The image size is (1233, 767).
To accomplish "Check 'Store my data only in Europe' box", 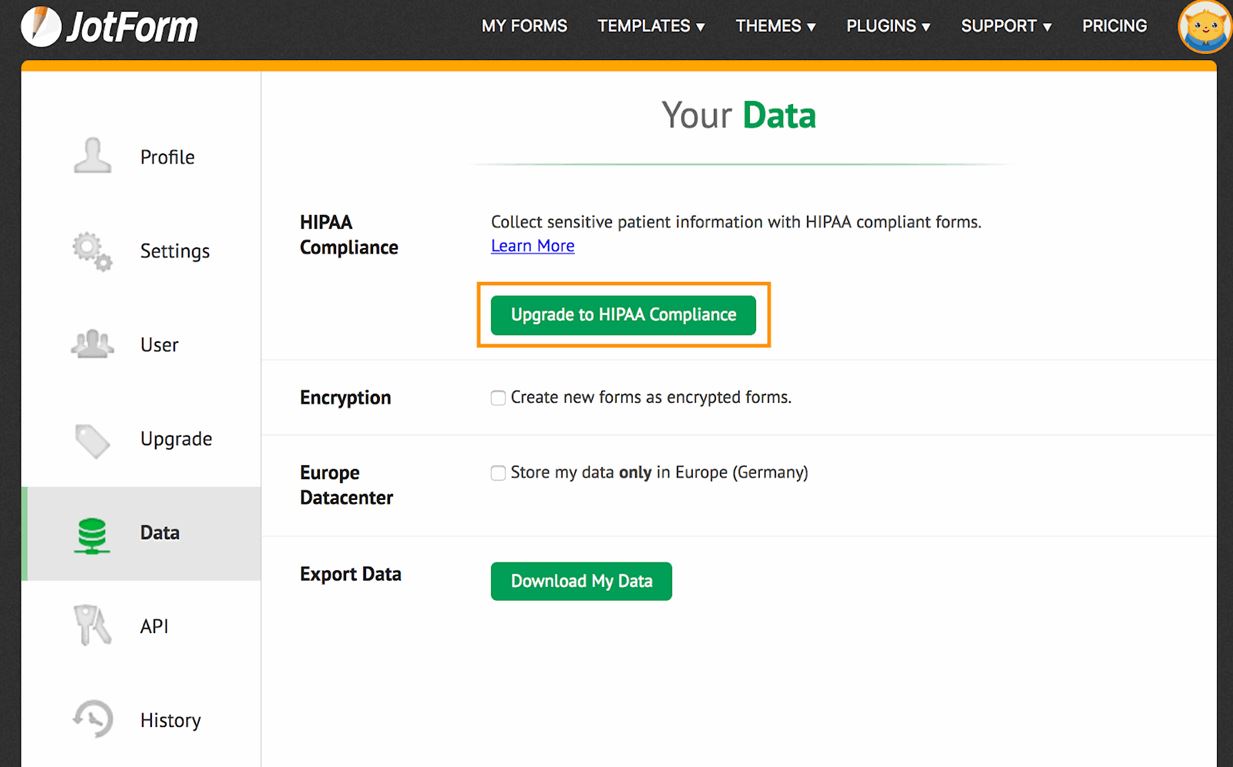I will (x=498, y=473).
